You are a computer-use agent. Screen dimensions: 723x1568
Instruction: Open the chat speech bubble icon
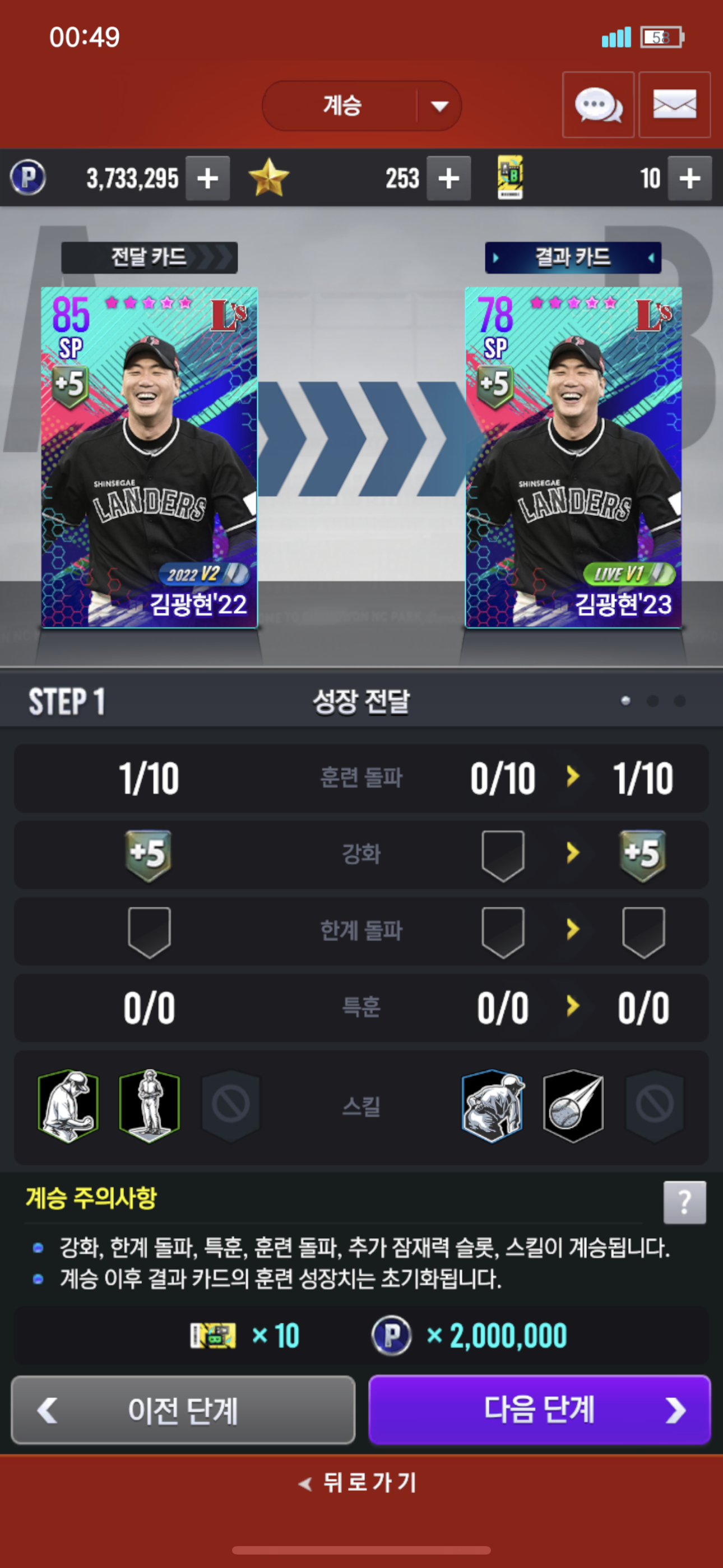tap(597, 105)
